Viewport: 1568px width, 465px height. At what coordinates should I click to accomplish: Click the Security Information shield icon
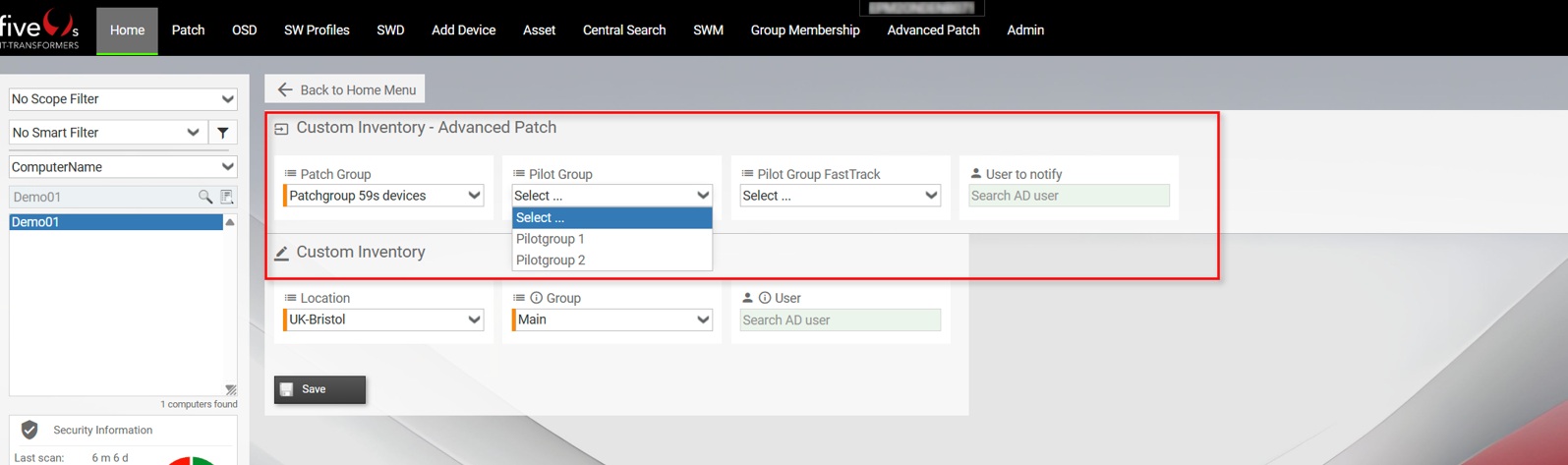tap(29, 430)
